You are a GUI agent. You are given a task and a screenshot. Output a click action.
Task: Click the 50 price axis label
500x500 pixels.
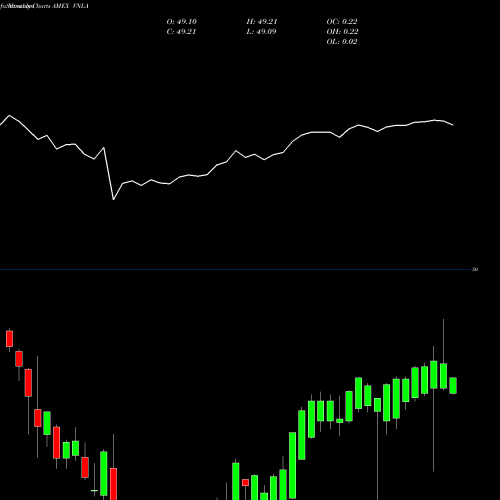[475, 269]
